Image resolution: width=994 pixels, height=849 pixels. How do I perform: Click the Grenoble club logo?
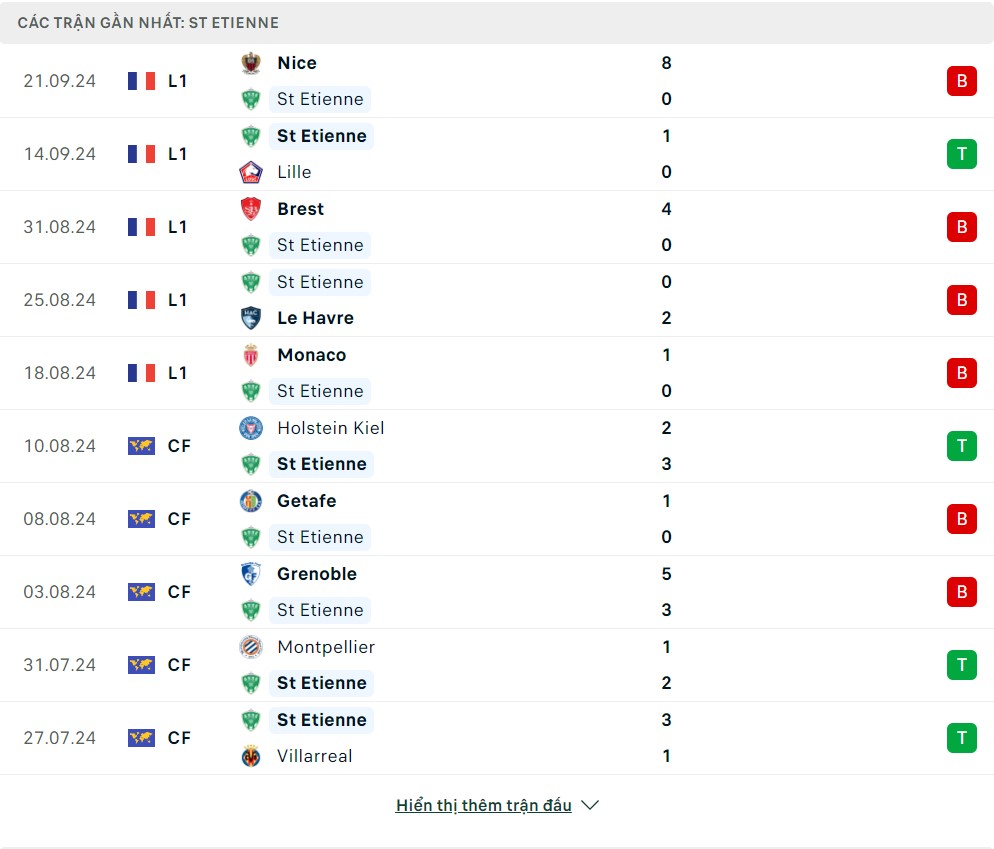point(250,574)
